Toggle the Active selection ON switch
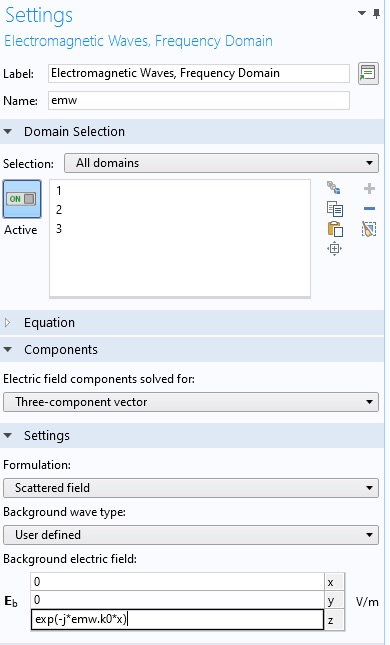Screen dimensions: 390x645 coord(22,199)
